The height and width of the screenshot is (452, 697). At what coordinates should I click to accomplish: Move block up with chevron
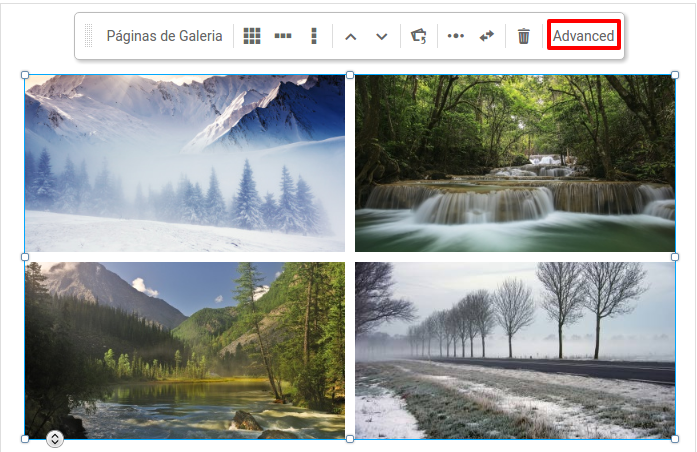[351, 37]
